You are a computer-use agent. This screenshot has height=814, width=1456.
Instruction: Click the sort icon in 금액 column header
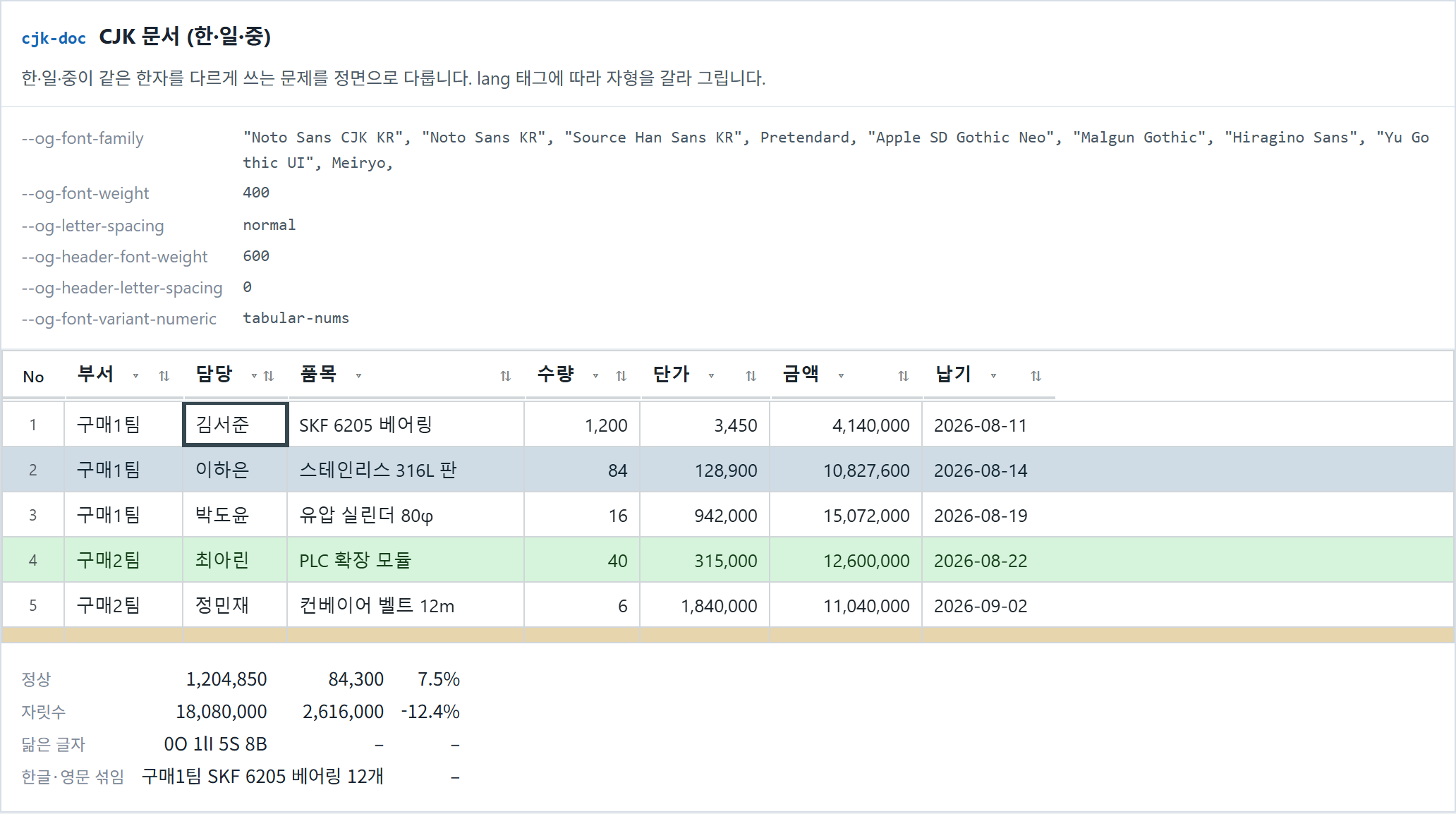[903, 376]
